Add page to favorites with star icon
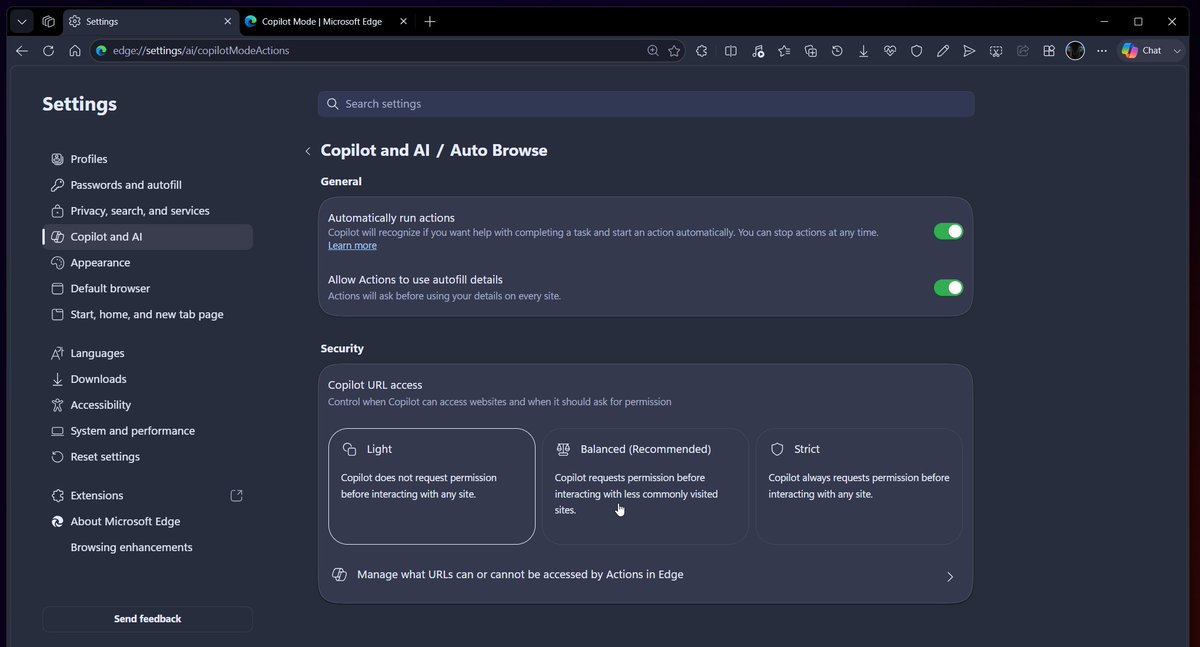This screenshot has width=1200, height=647. [675, 51]
